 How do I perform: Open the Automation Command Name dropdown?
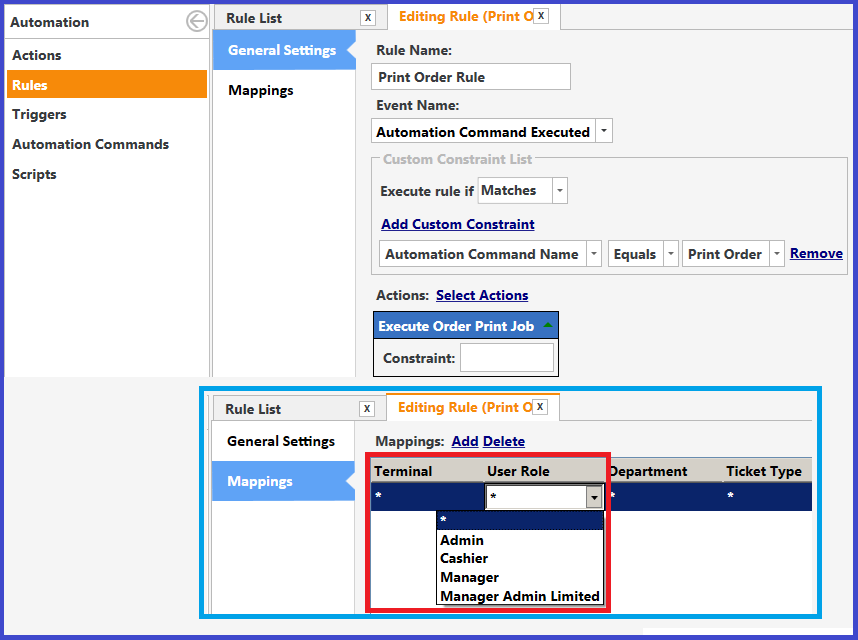[594, 254]
